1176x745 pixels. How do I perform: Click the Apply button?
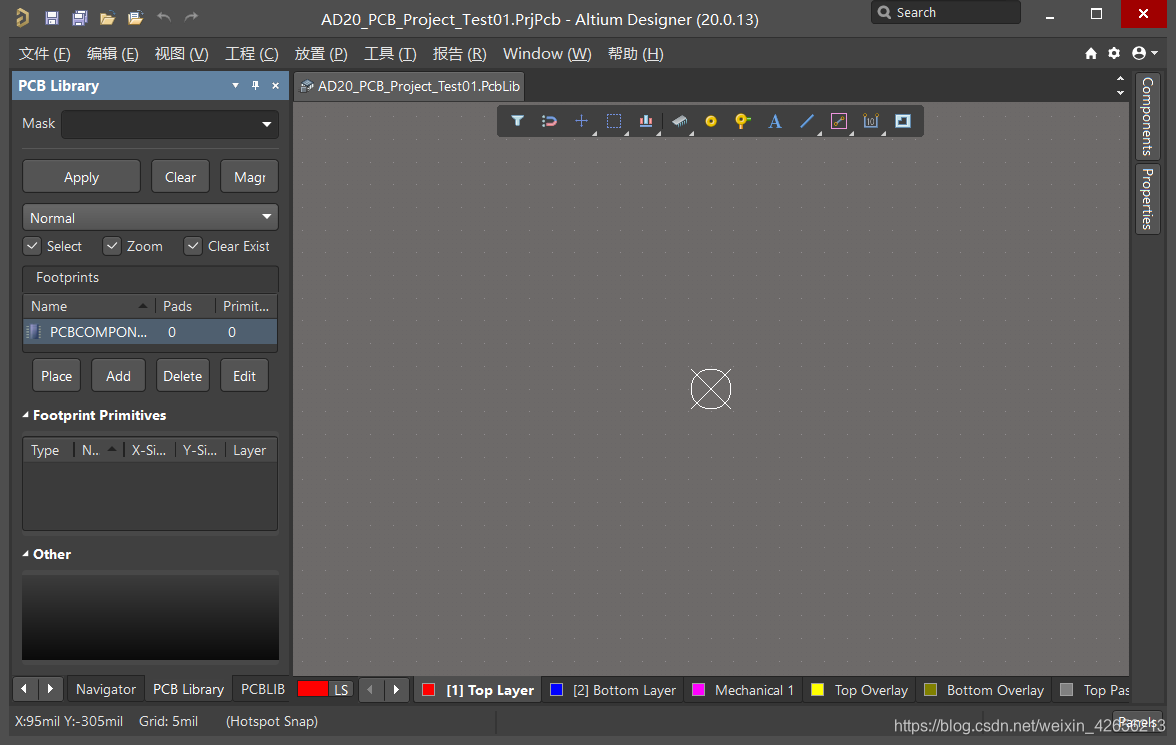[x=81, y=177]
